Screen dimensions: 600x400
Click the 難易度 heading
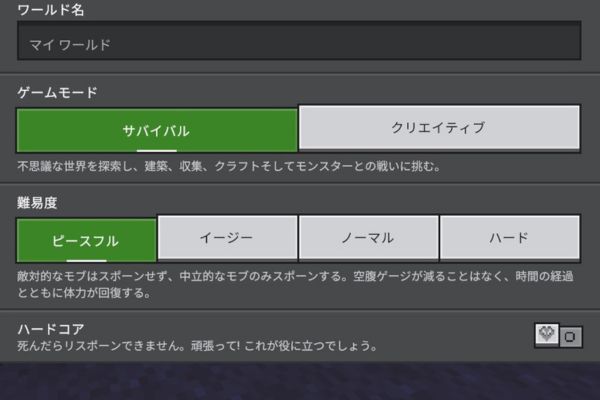pos(37,202)
